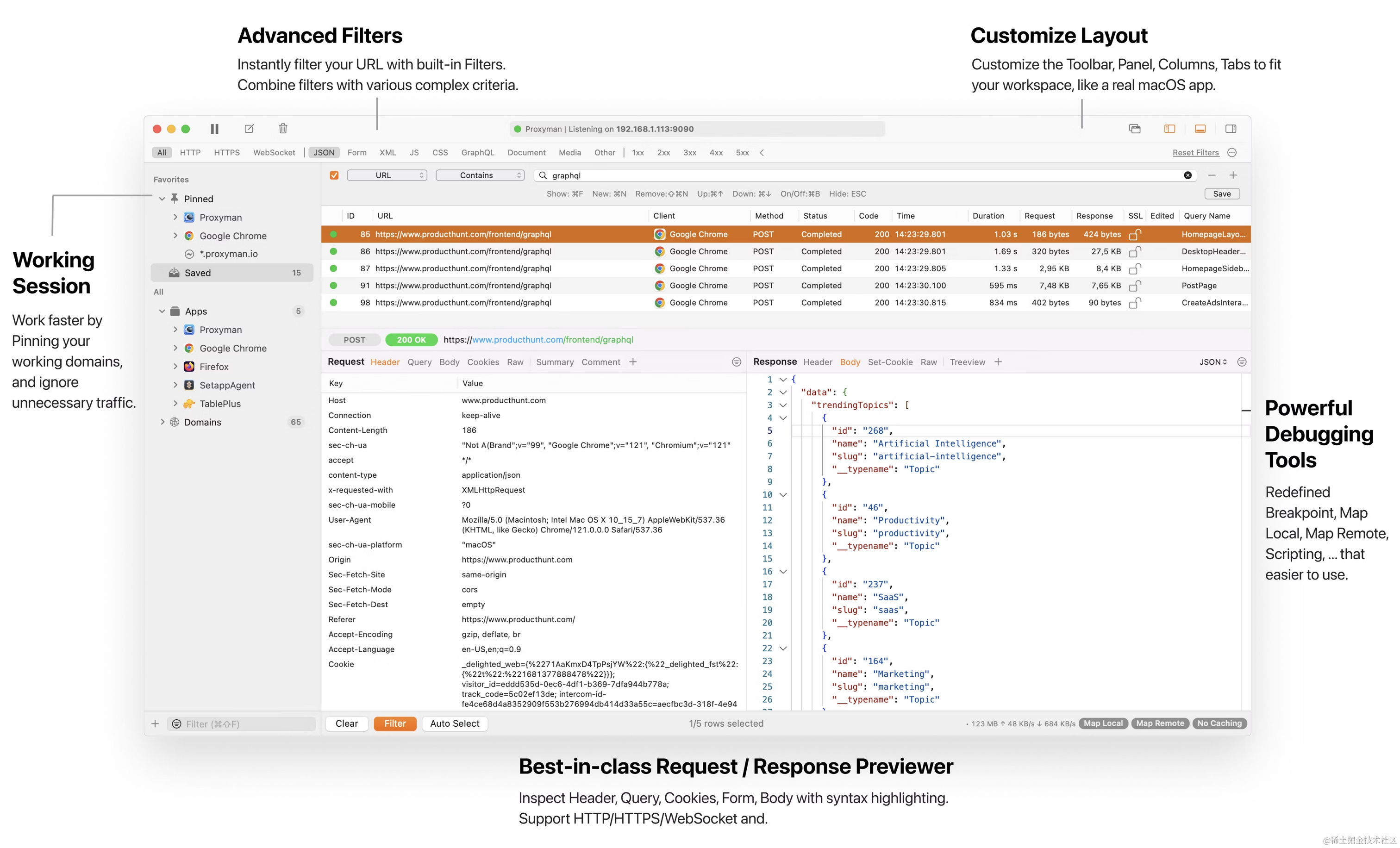Toggle the bottom panel layout icon
The height and width of the screenshot is (848, 1400).
pyautogui.click(x=1200, y=129)
